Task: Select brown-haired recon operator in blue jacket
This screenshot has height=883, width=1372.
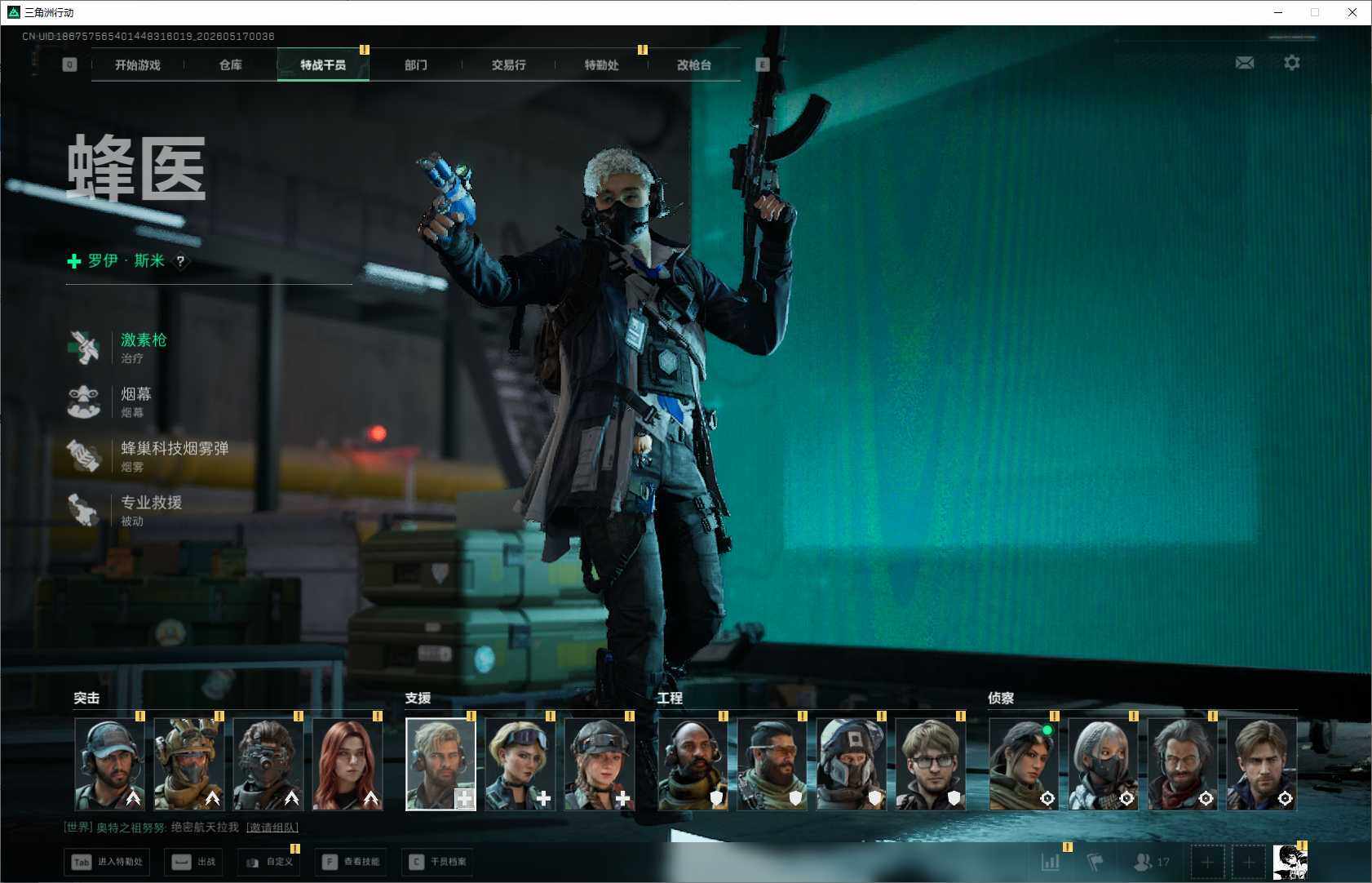Action: click(1262, 764)
